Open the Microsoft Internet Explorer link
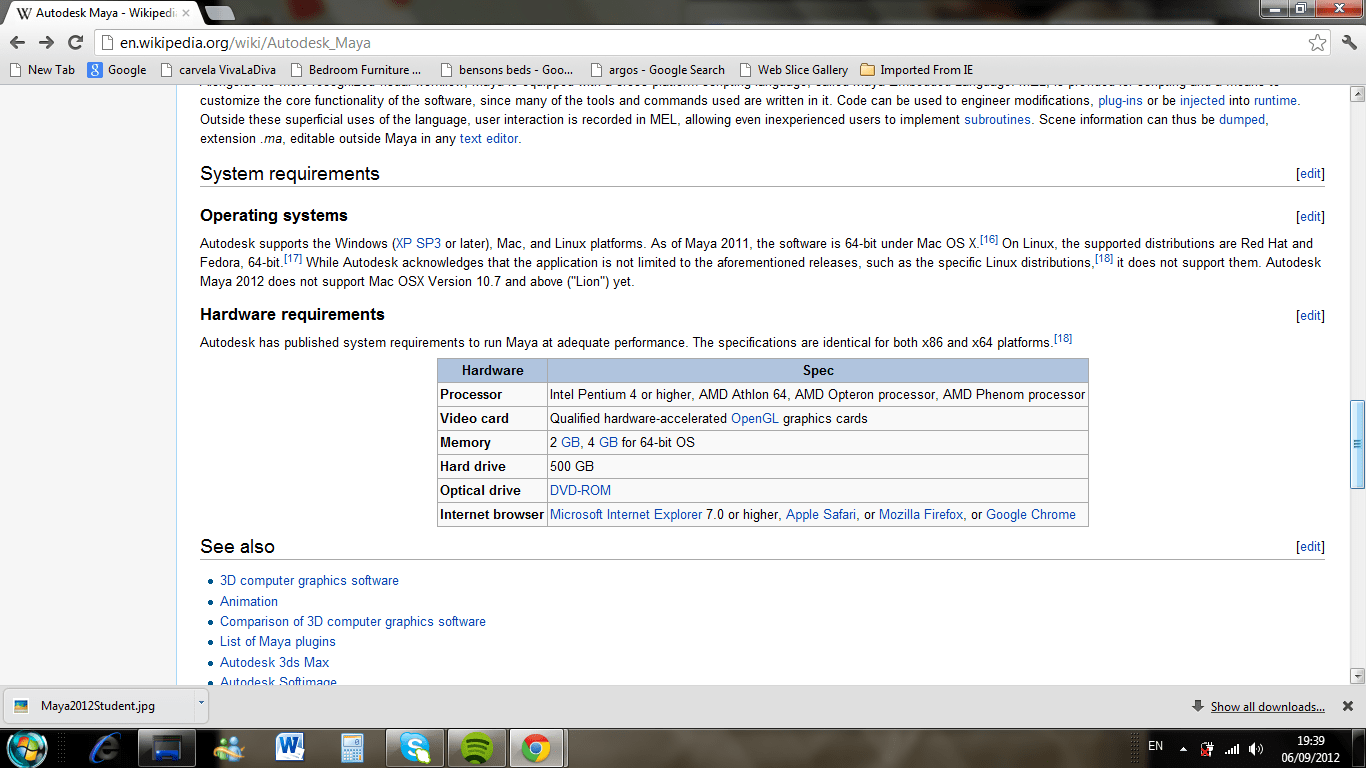 coord(626,515)
